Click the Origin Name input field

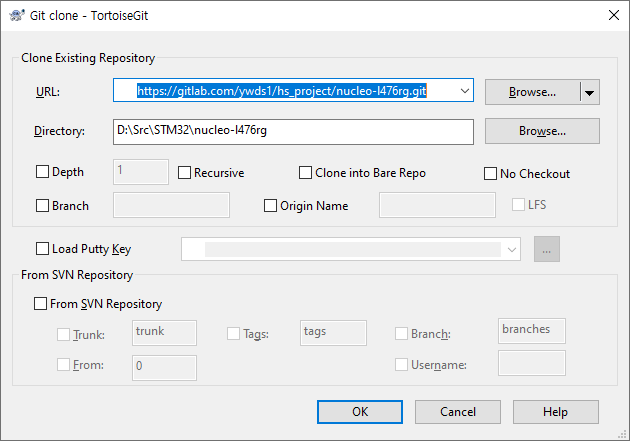(437, 205)
